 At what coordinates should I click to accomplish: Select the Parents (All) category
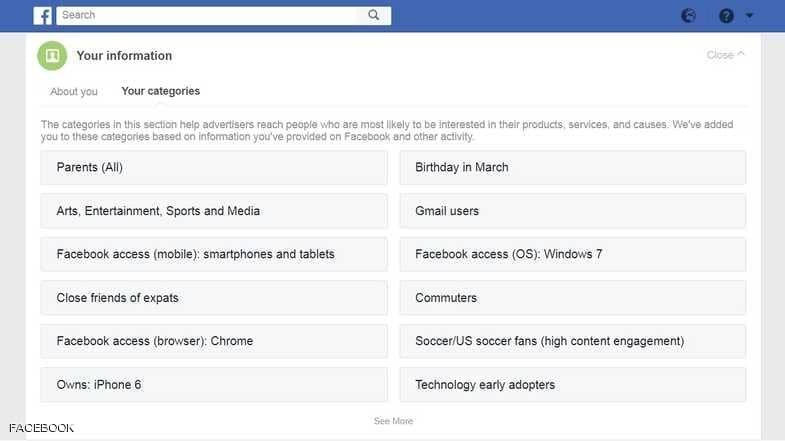[x=214, y=168]
